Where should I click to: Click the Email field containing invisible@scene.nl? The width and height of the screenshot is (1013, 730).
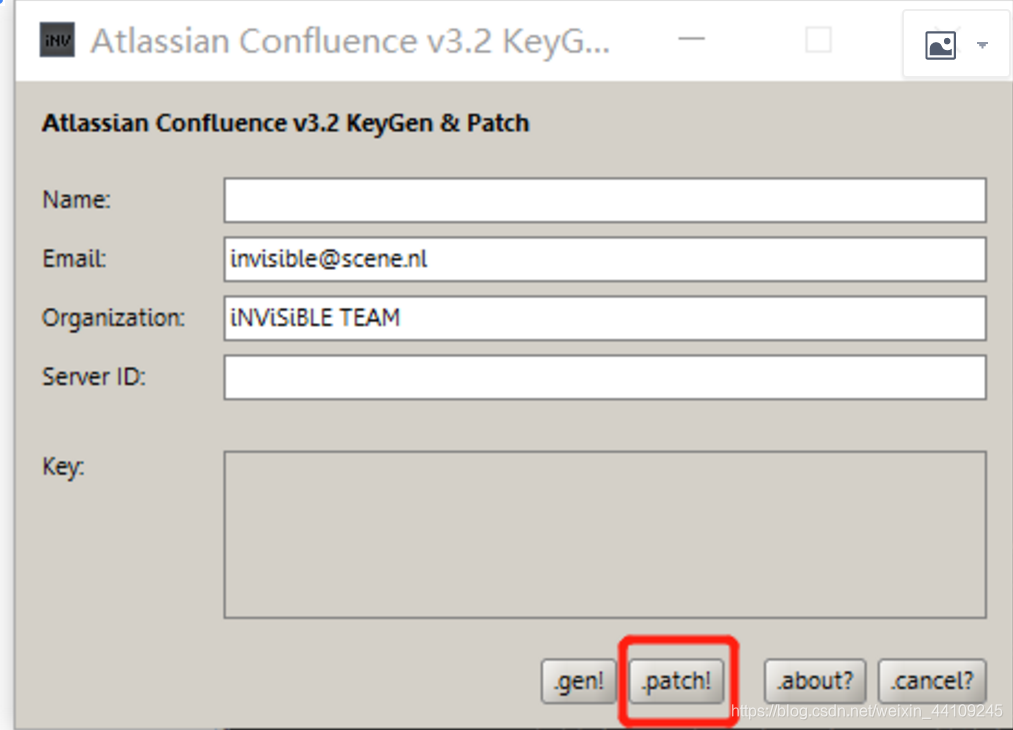(605, 259)
